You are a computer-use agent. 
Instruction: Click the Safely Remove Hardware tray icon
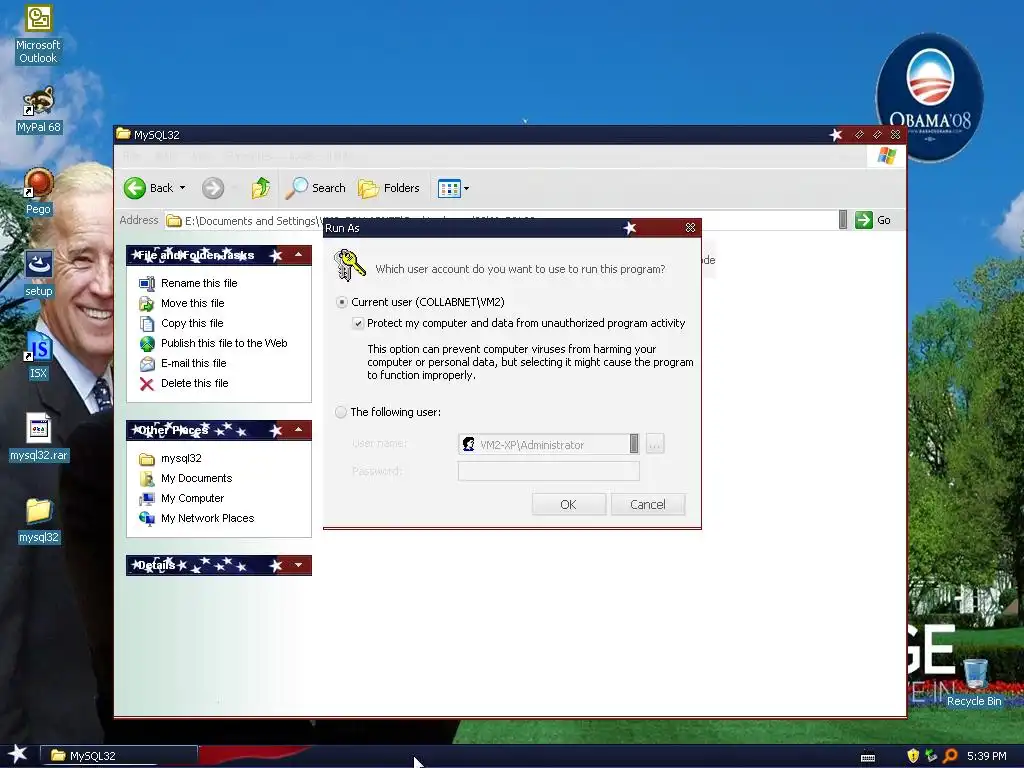point(931,756)
